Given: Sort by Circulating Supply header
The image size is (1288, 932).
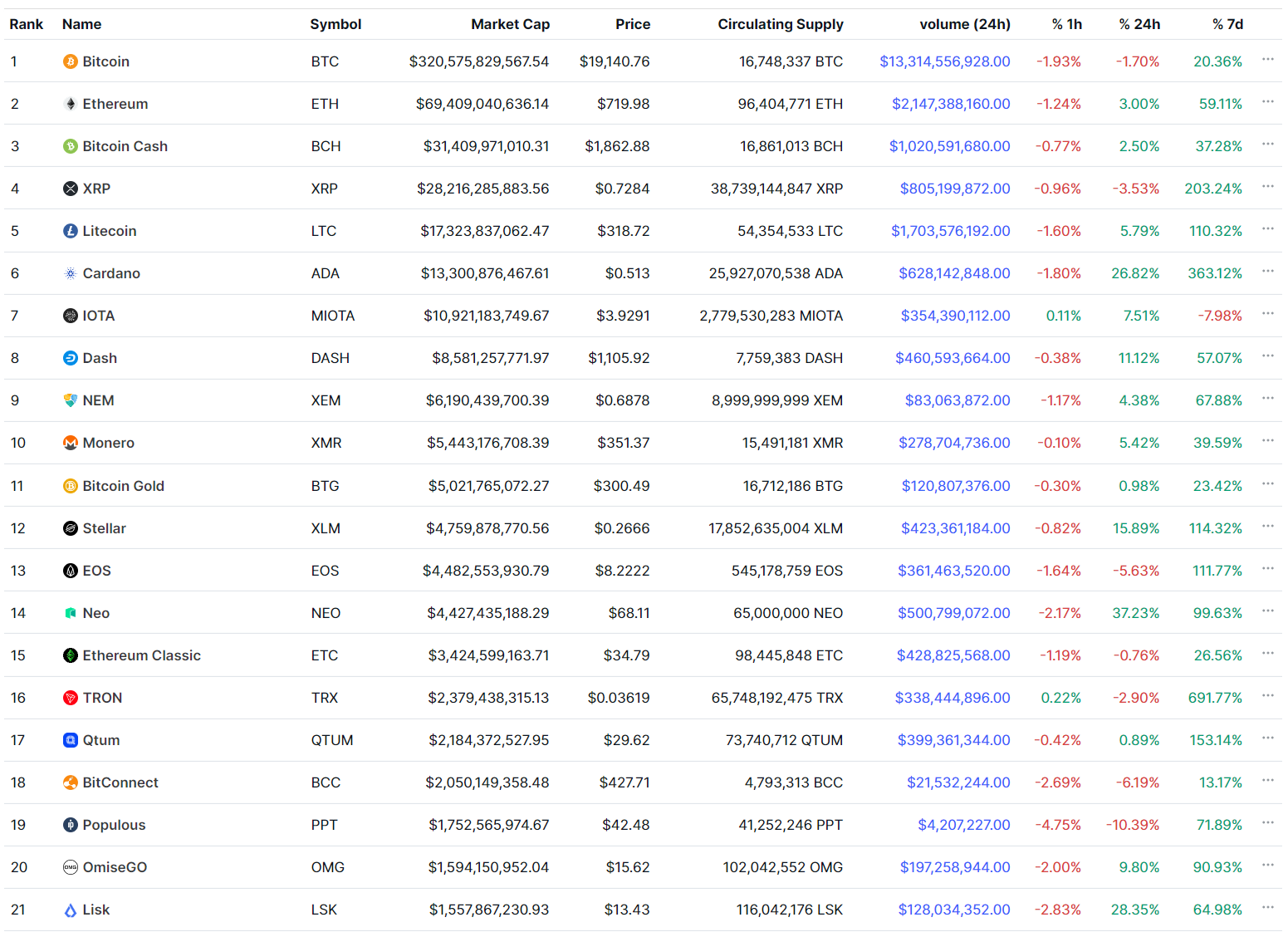Looking at the screenshot, I should point(781,24).
